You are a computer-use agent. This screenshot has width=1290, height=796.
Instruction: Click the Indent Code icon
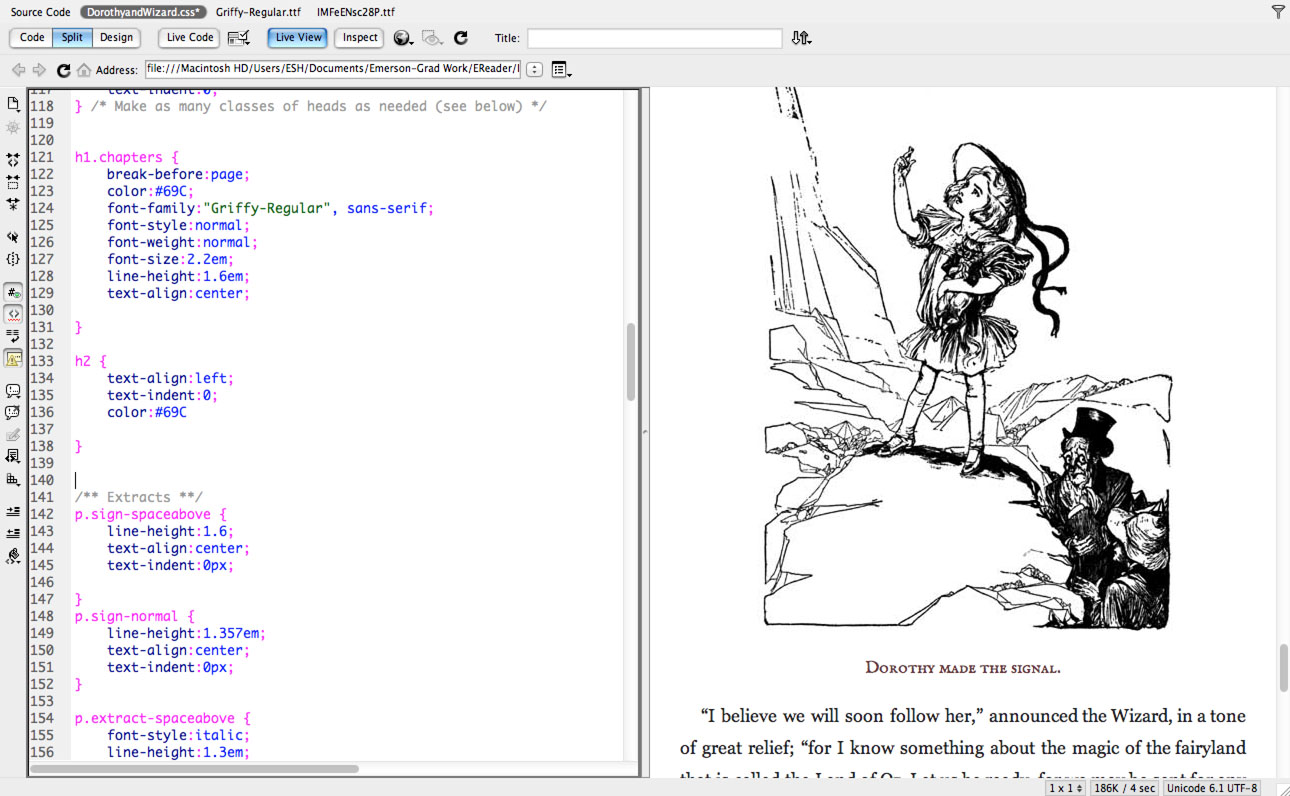click(13, 511)
